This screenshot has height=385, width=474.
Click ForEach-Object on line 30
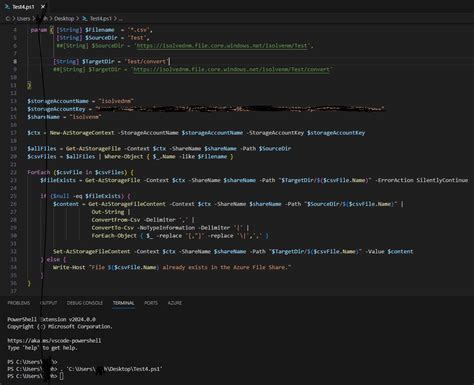(114, 236)
